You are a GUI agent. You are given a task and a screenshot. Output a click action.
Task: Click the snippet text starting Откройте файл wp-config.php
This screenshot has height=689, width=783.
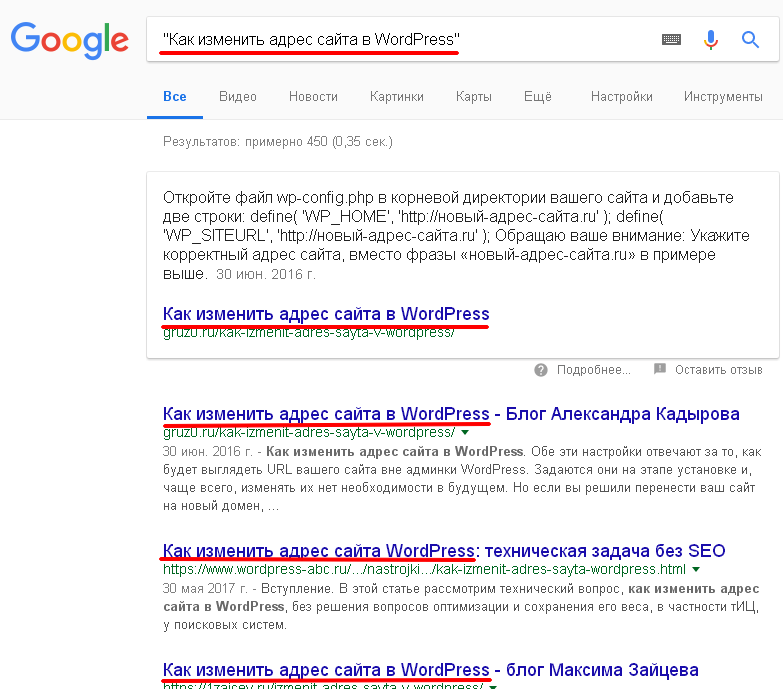[x=456, y=236]
